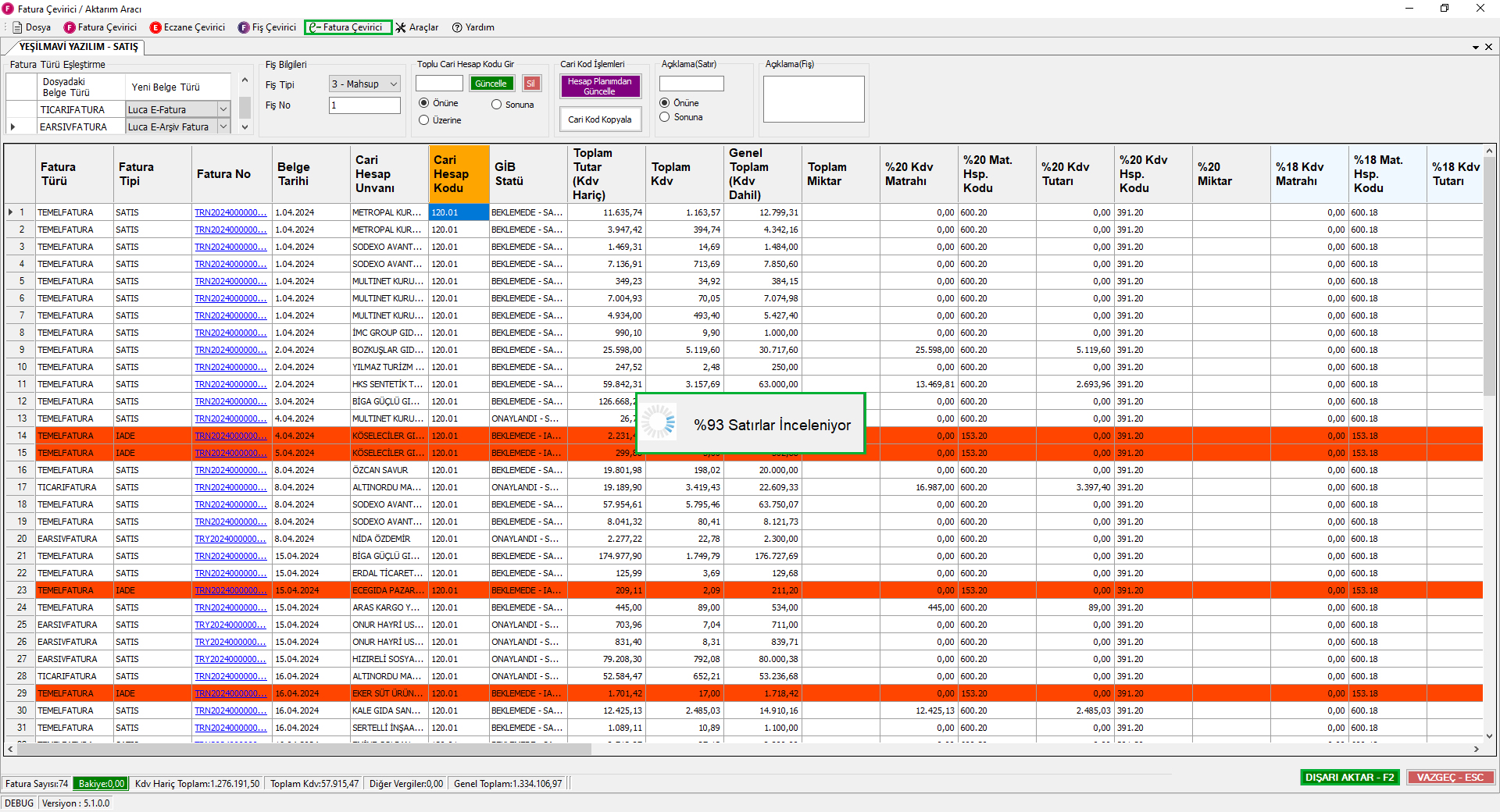Click the Açıklama(Satır) input field
Viewport: 1500px width, 812px height.
click(x=691, y=84)
